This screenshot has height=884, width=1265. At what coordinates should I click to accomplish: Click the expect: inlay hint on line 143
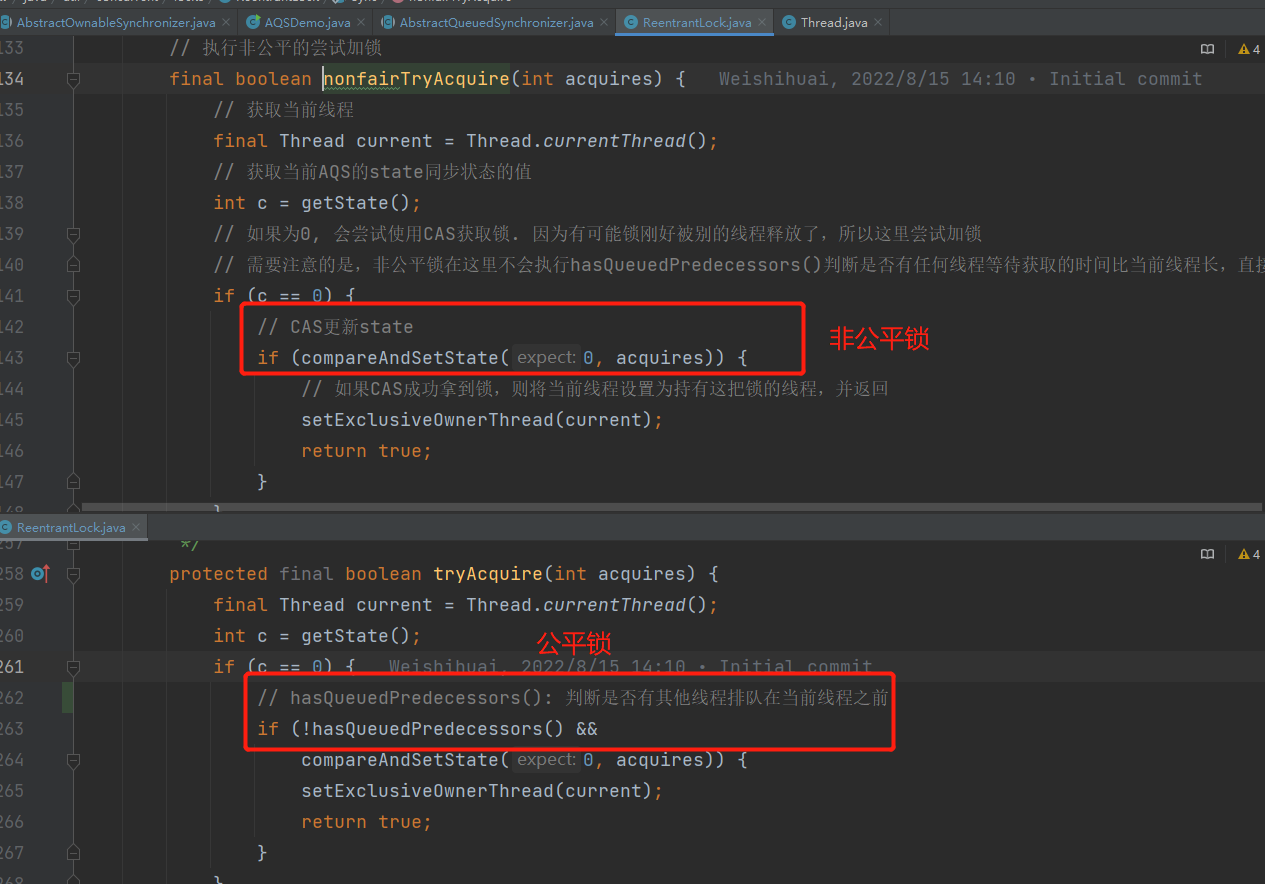point(545,358)
